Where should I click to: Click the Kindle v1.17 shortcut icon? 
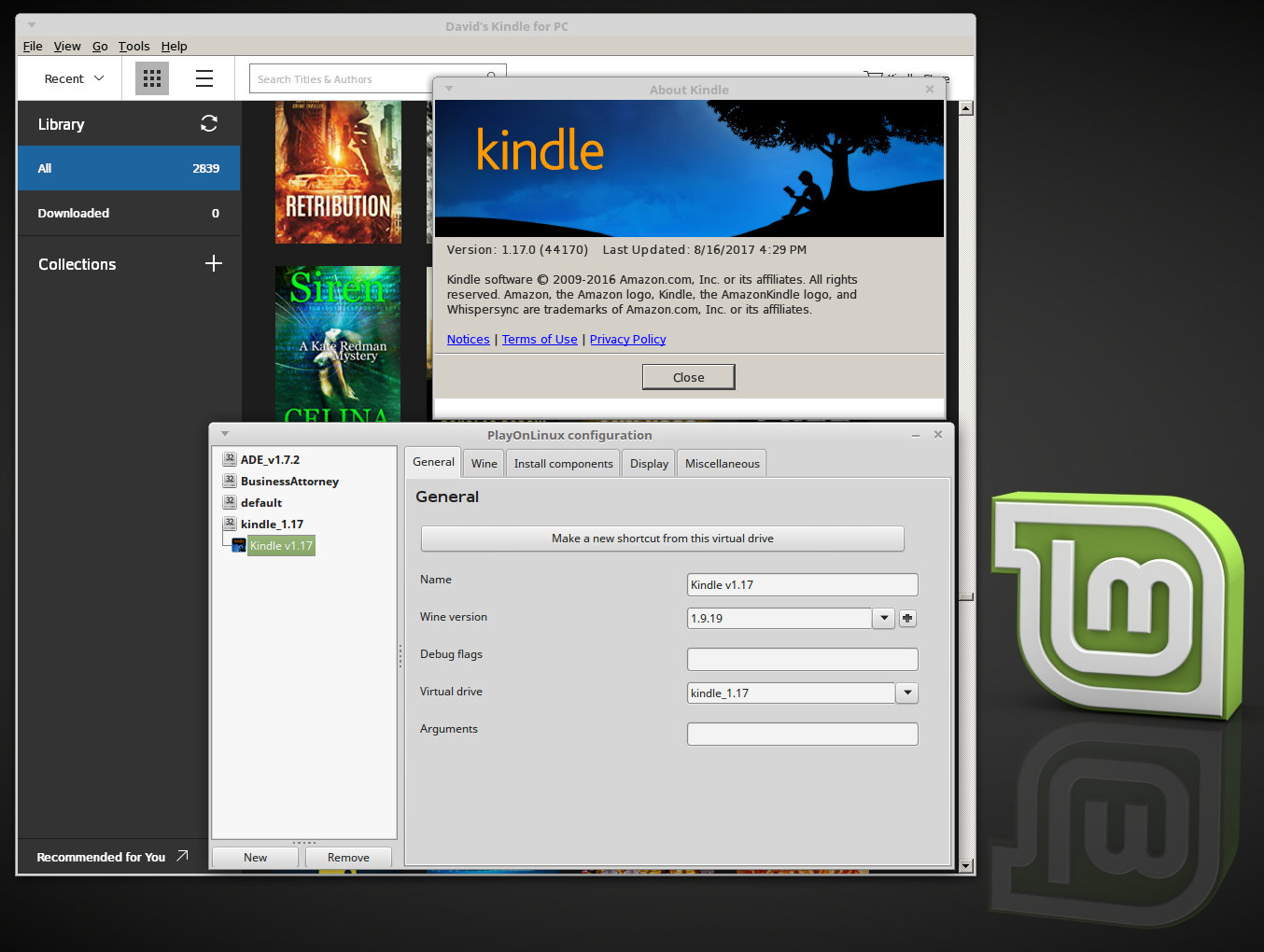coord(239,546)
